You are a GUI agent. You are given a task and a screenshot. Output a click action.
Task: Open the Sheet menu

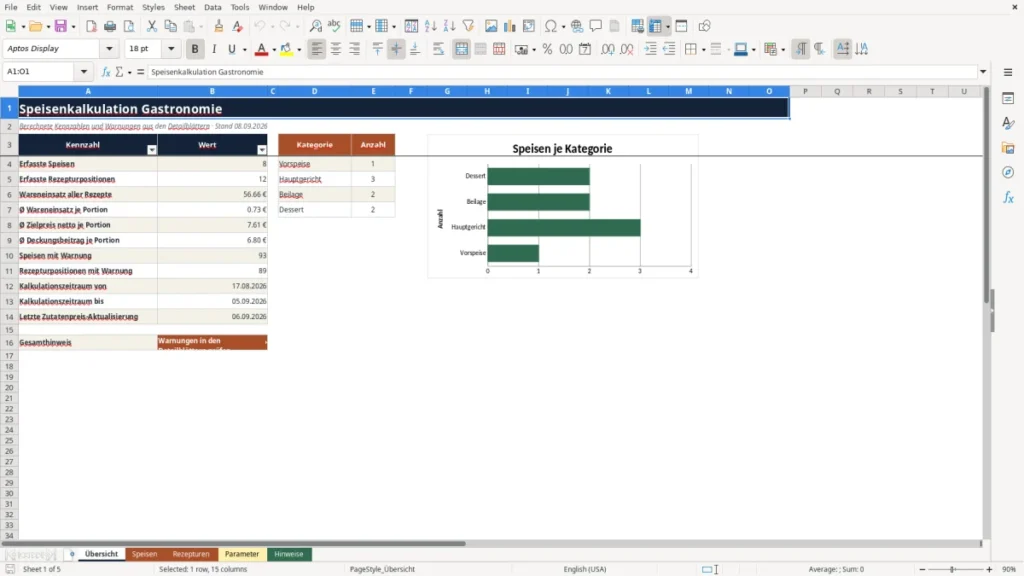(184, 7)
